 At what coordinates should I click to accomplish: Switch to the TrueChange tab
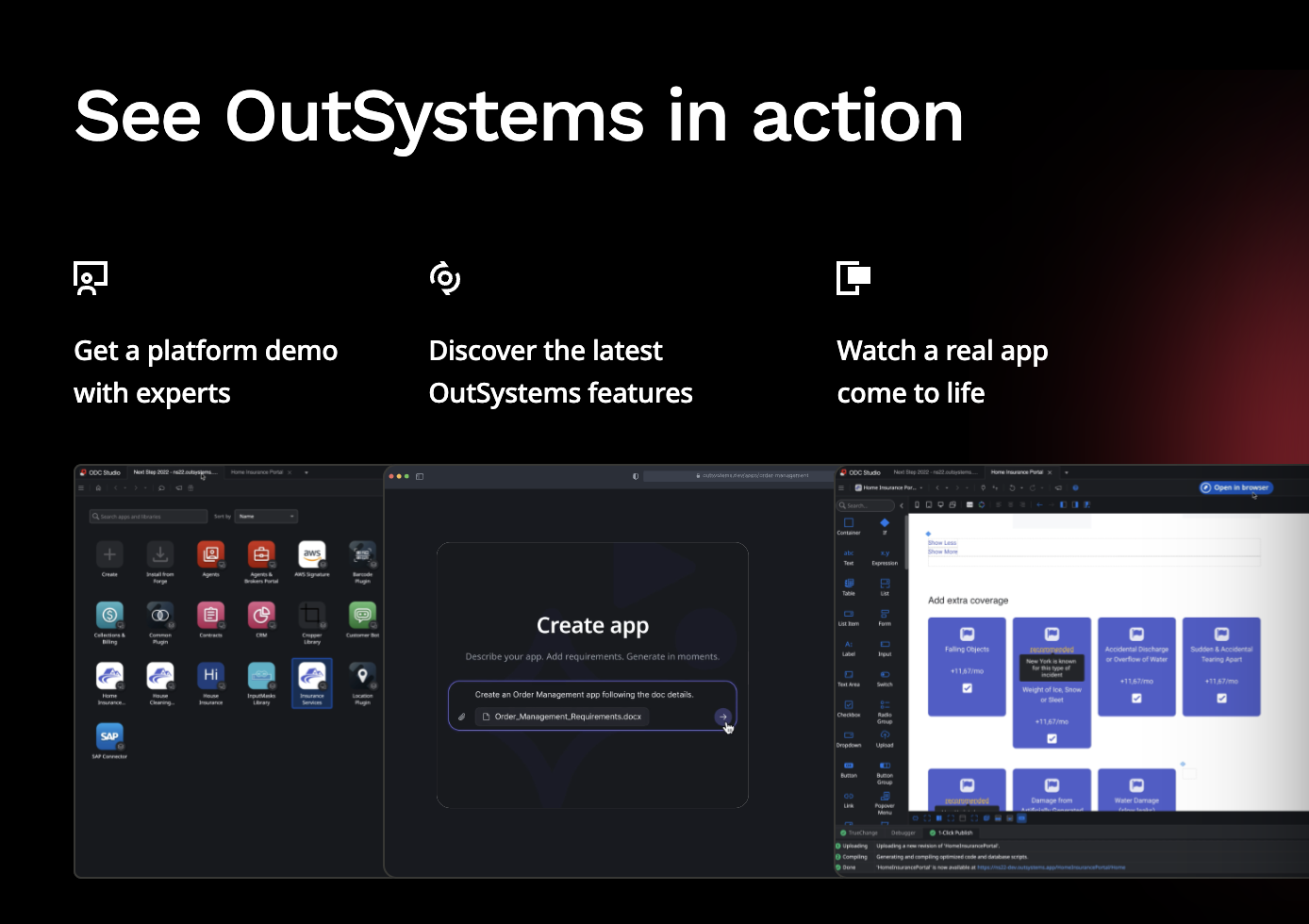pyautogui.click(x=862, y=833)
